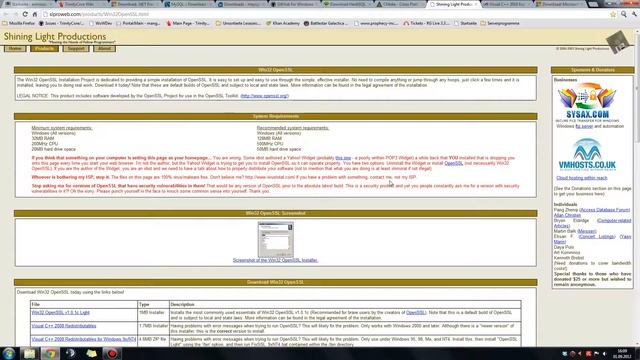Bookmark this page with the star icon
This screenshot has height=360, width=640.
[613, 14]
